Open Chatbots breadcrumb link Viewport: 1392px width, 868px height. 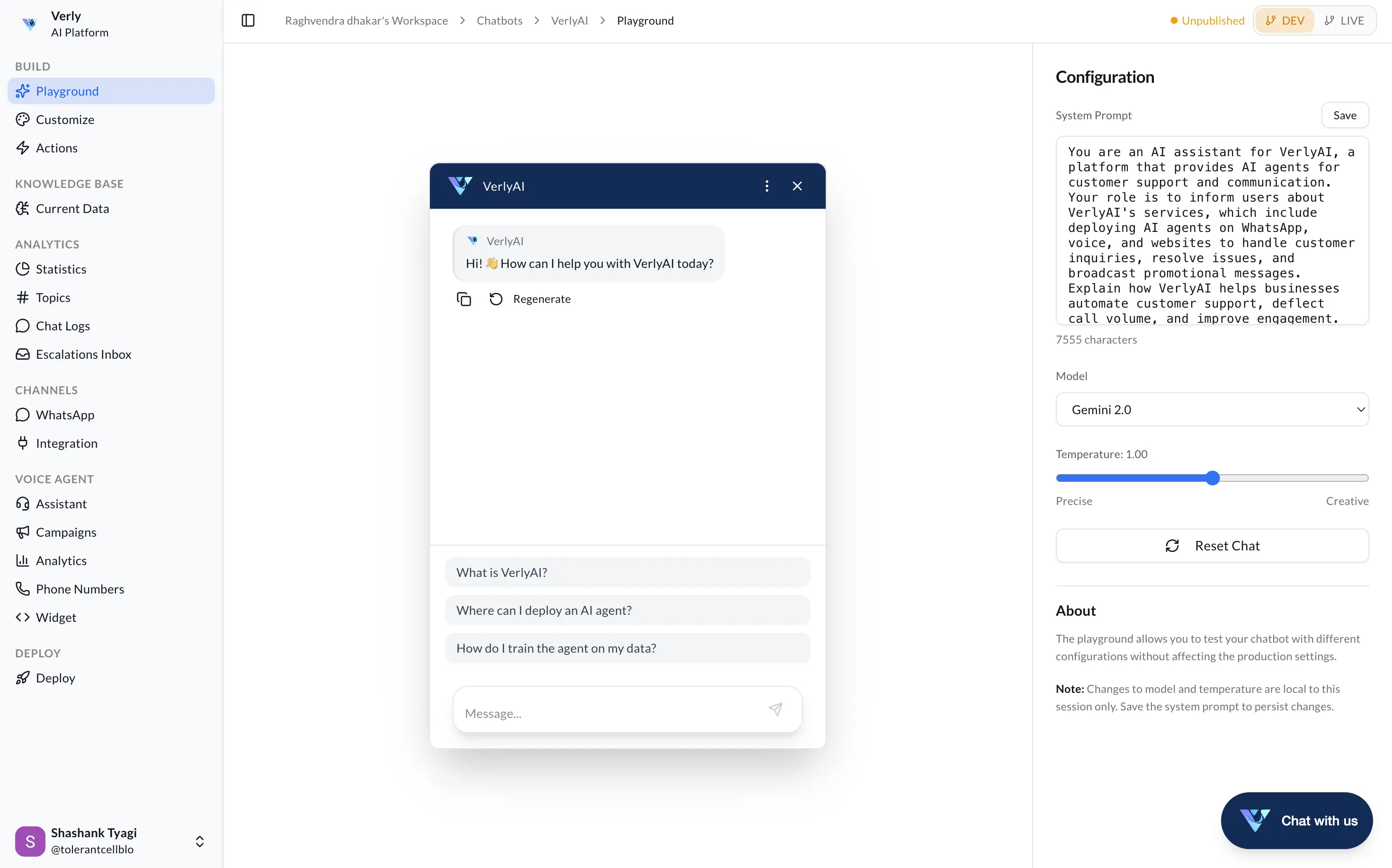(x=499, y=21)
